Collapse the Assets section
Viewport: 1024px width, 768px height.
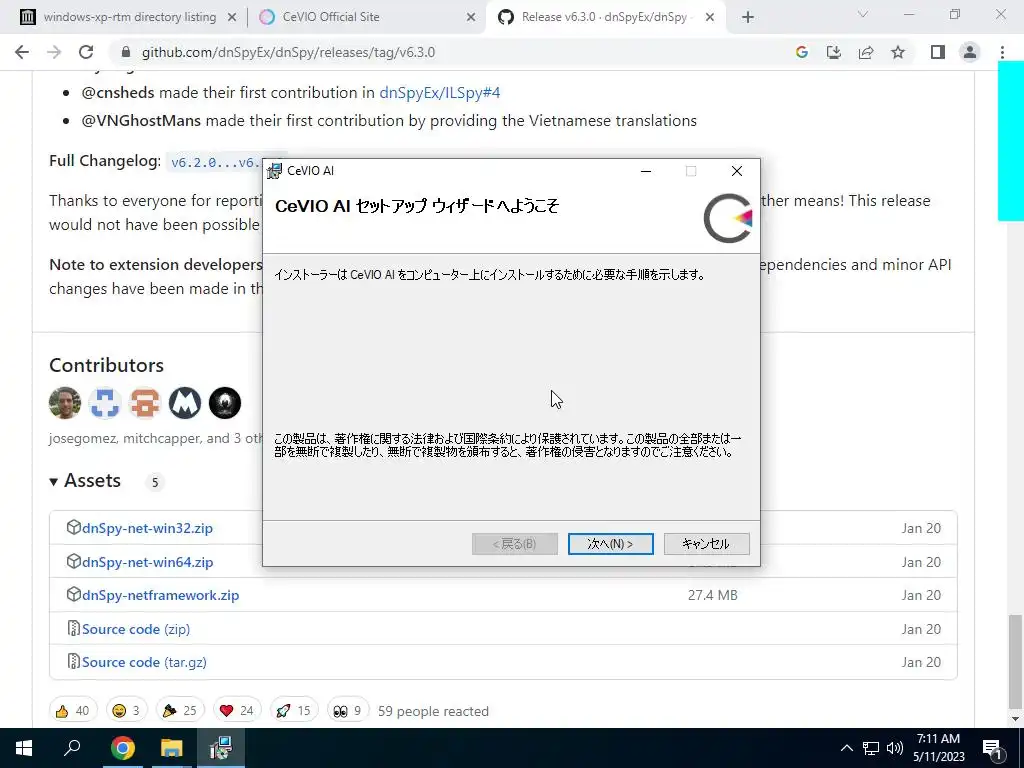[x=85, y=481]
